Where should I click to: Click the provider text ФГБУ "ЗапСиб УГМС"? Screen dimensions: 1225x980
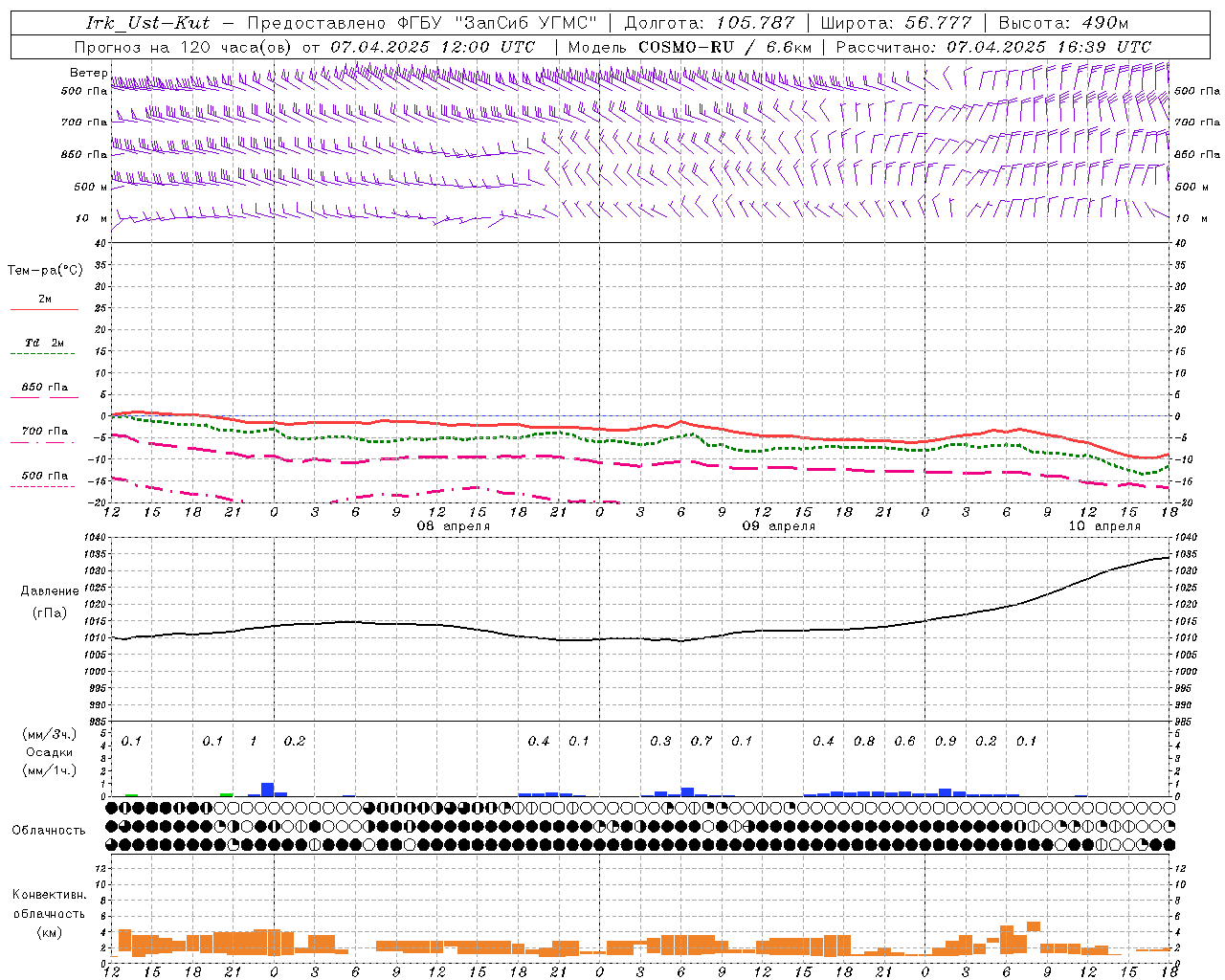(x=498, y=23)
